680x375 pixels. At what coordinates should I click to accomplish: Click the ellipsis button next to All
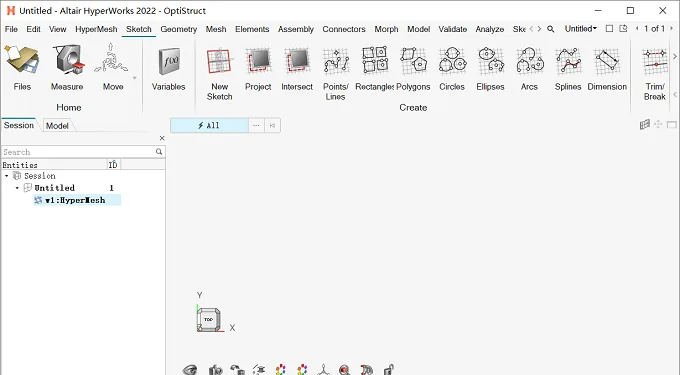tap(256, 125)
